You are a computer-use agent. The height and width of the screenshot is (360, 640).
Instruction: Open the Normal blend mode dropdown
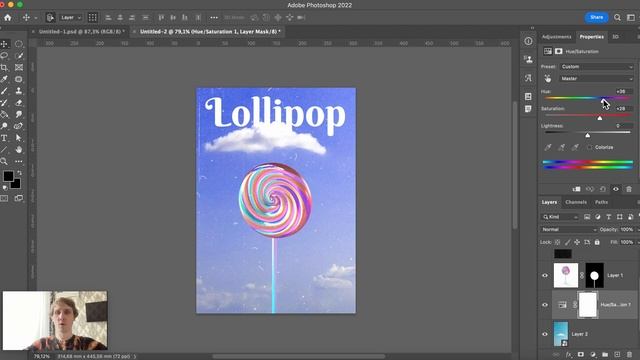569,229
